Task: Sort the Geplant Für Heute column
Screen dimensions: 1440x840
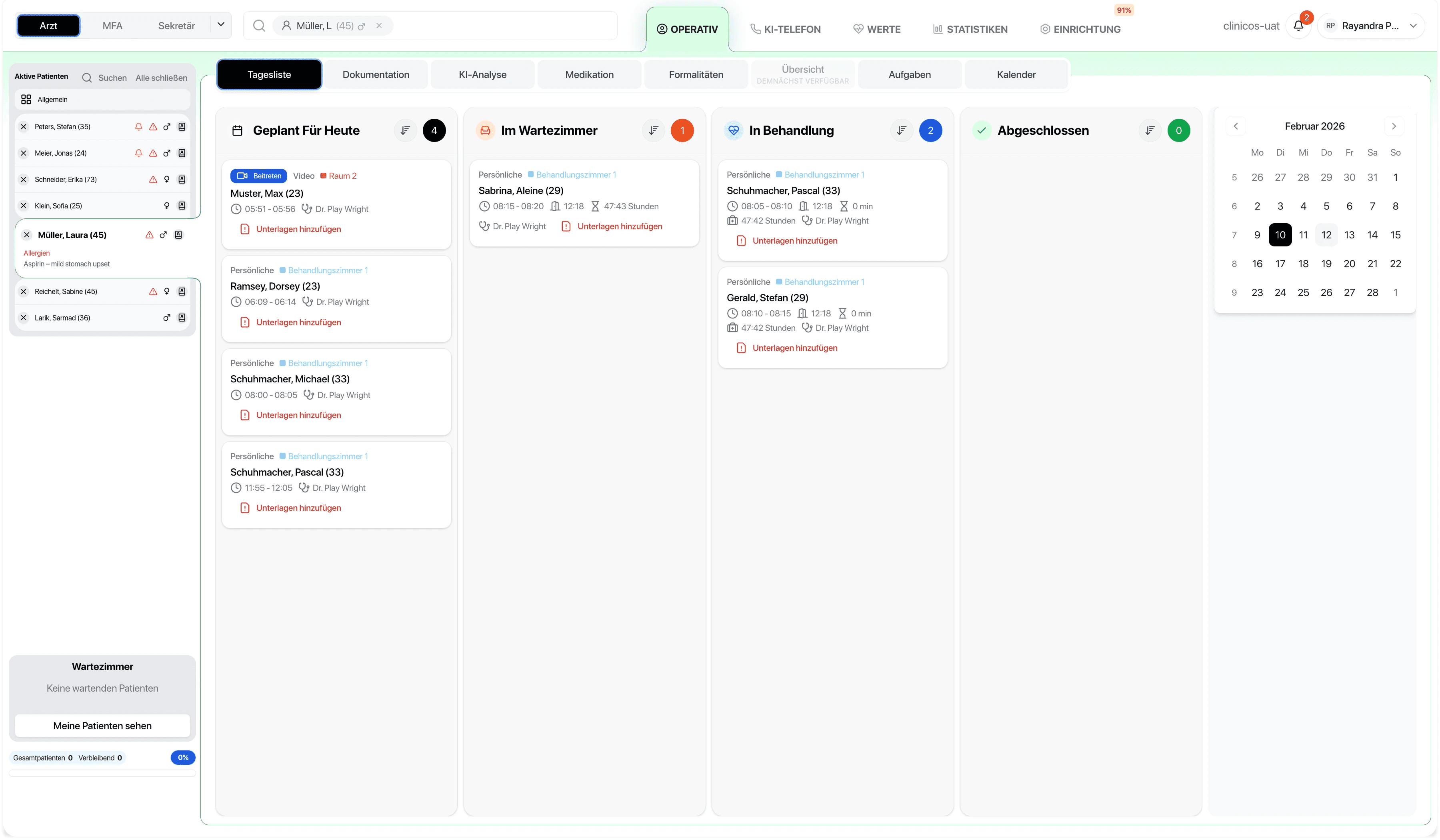Action: [405, 130]
